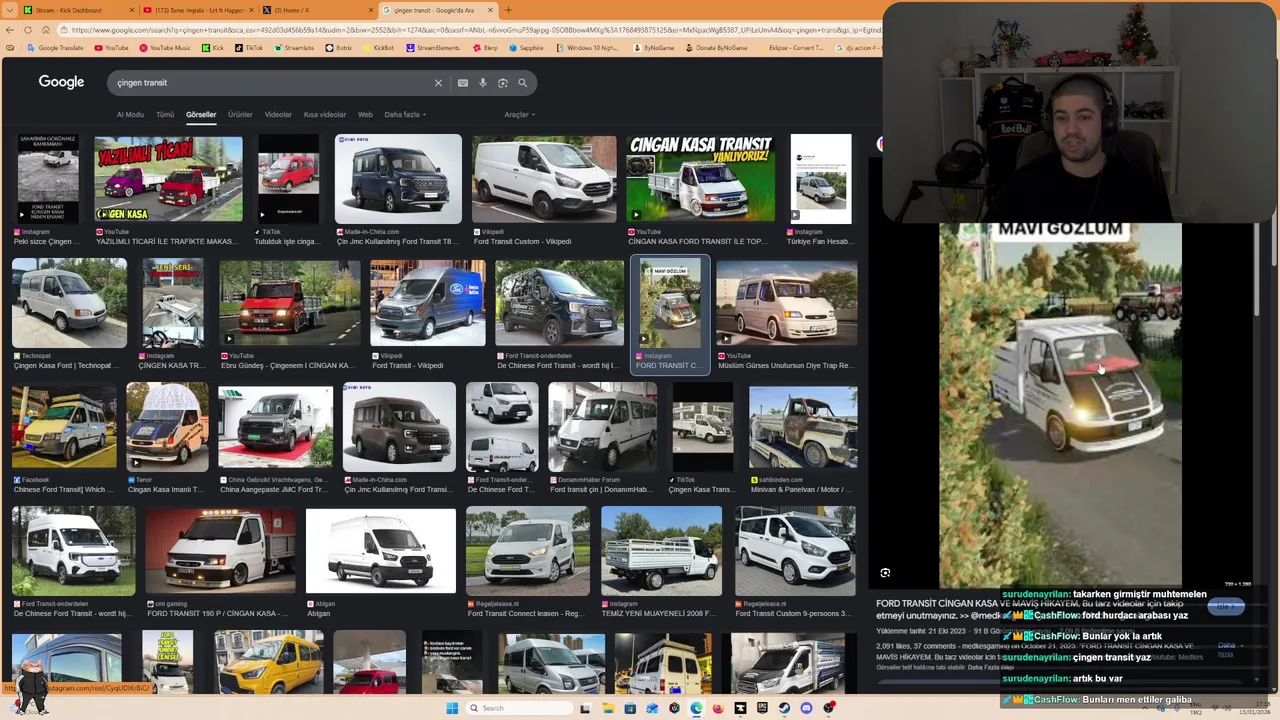Viewport: 1280px width, 720px height.
Task: Go to the Google logo homepage
Action: [61, 82]
